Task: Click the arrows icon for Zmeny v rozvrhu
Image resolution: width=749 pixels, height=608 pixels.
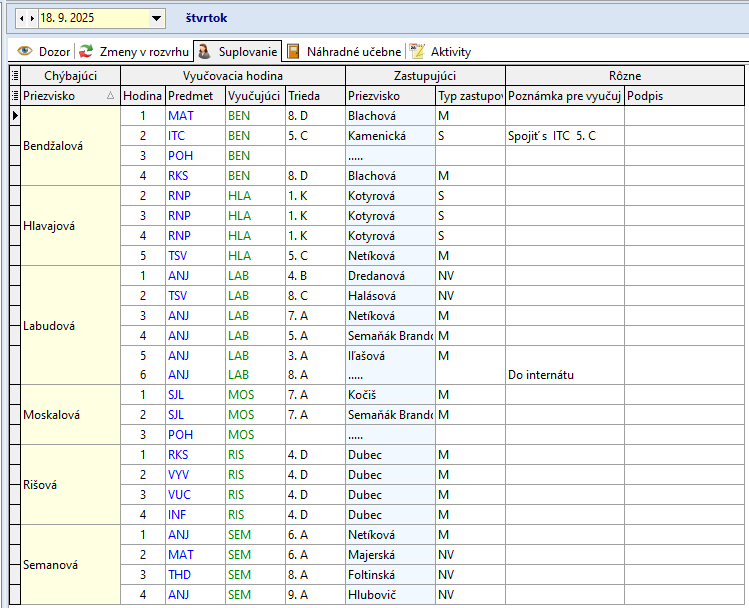Action: click(x=87, y=51)
